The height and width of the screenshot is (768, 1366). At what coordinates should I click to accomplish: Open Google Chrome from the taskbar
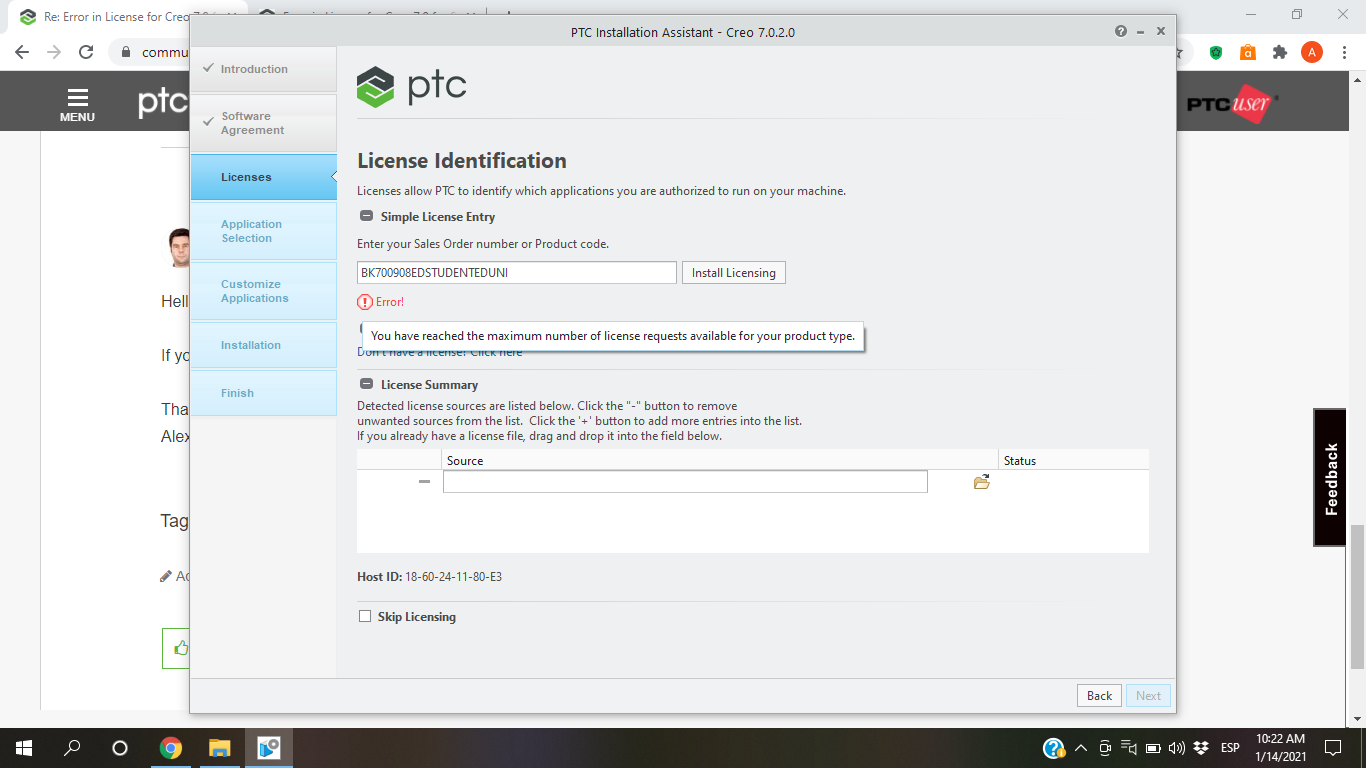[x=170, y=747]
